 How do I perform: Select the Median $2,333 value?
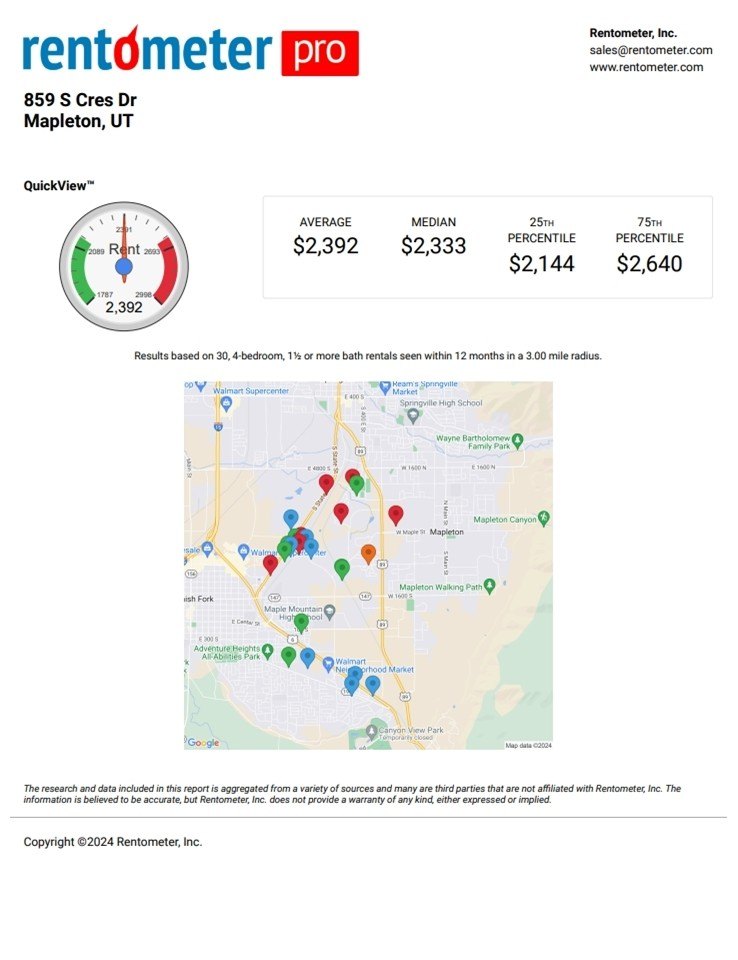click(x=433, y=246)
